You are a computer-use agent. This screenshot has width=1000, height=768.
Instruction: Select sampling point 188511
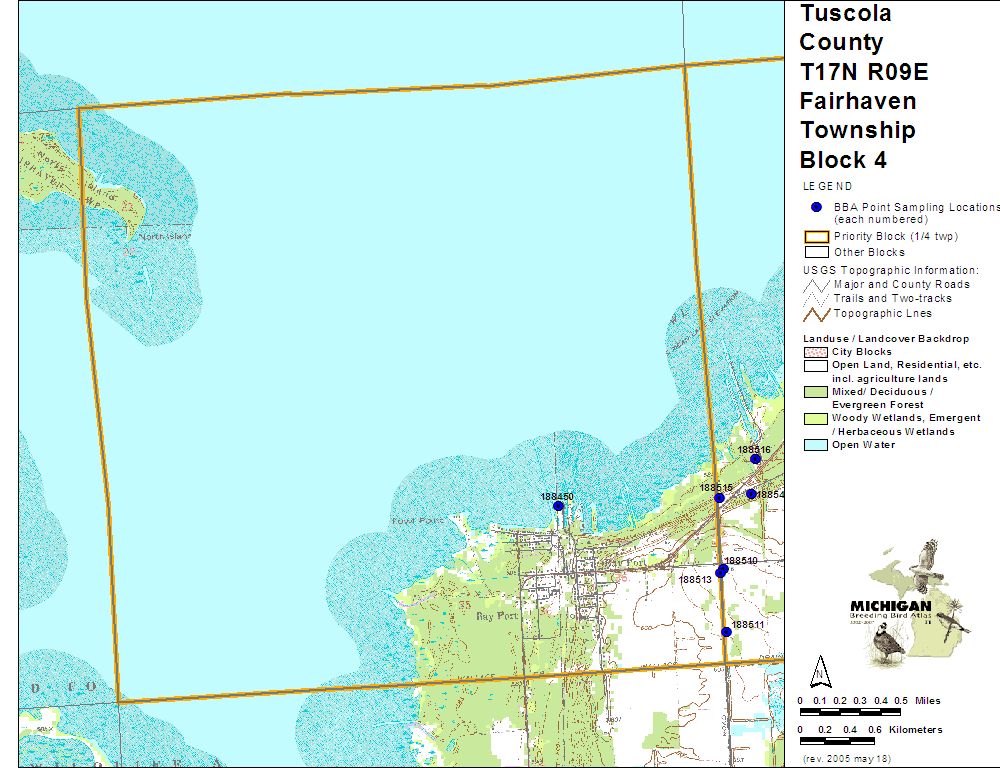727,632
